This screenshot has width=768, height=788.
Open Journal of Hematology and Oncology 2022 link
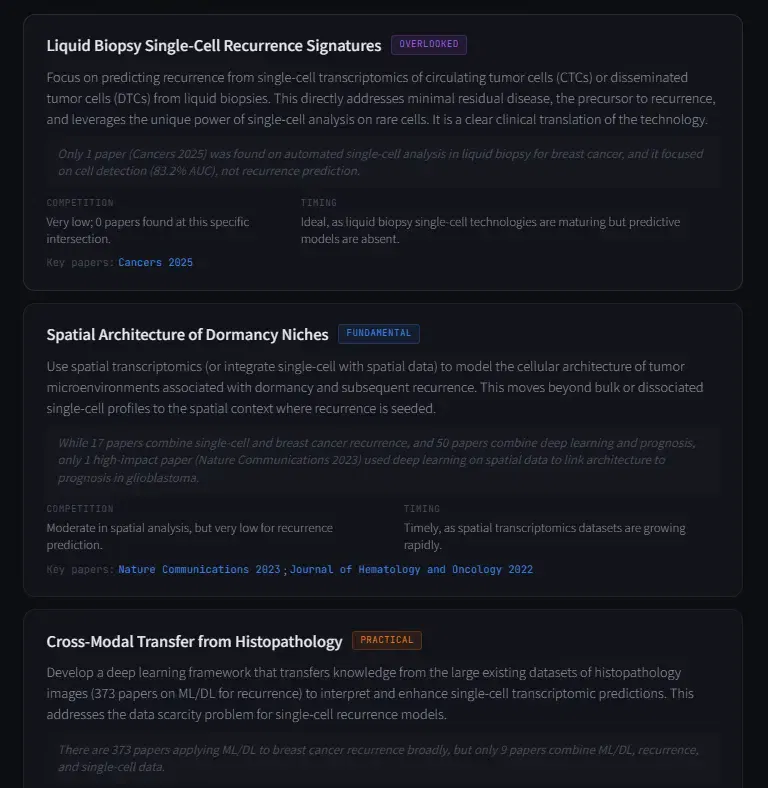[411, 569]
